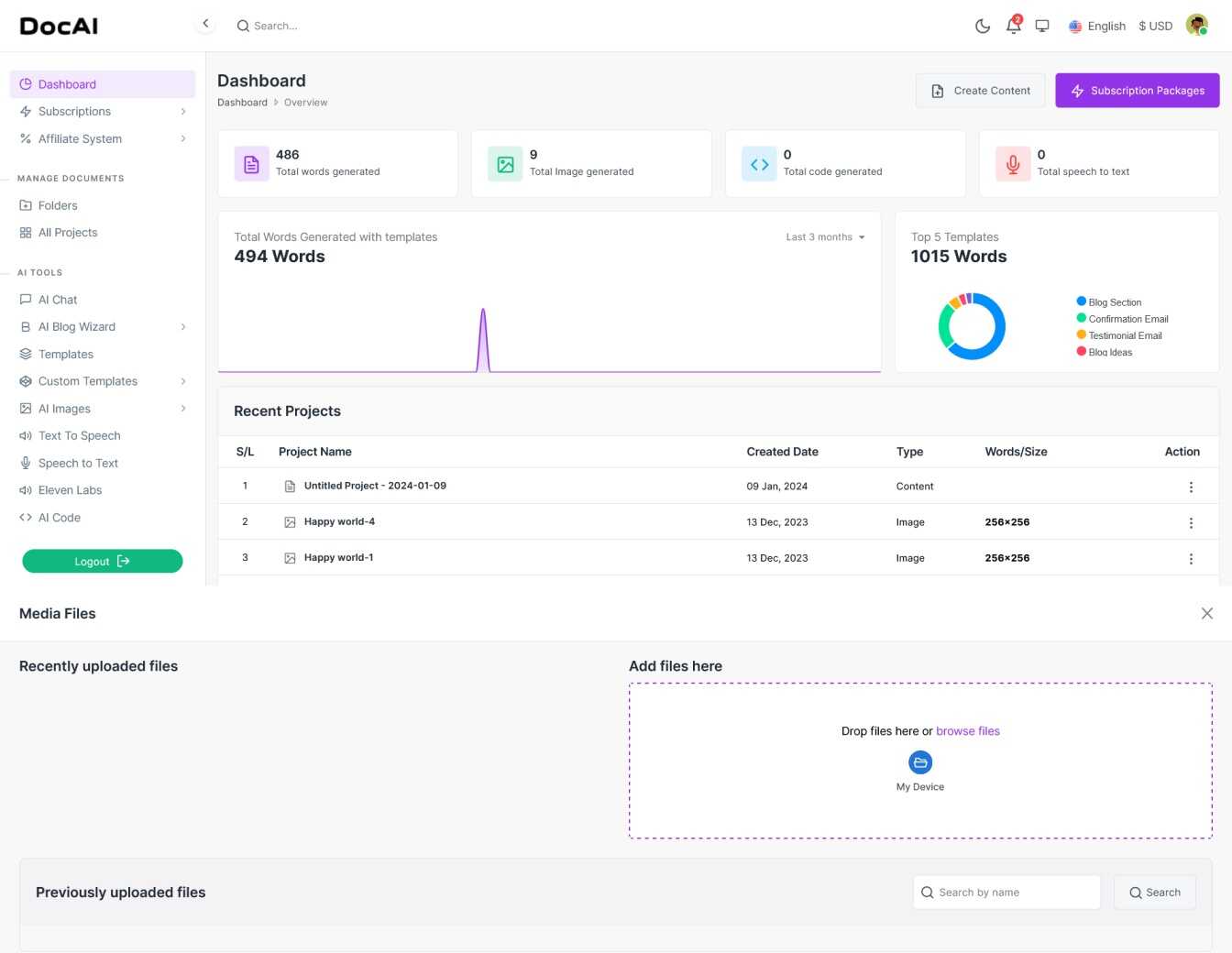Viewport: 1232px width, 953px height.
Task: Collapse sidebar with arrow icon
Action: click(205, 24)
